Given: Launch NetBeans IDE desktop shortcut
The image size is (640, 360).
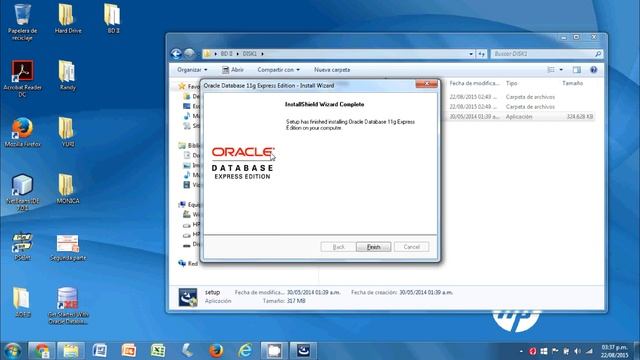Looking at the screenshot, I should pyautogui.click(x=22, y=193).
